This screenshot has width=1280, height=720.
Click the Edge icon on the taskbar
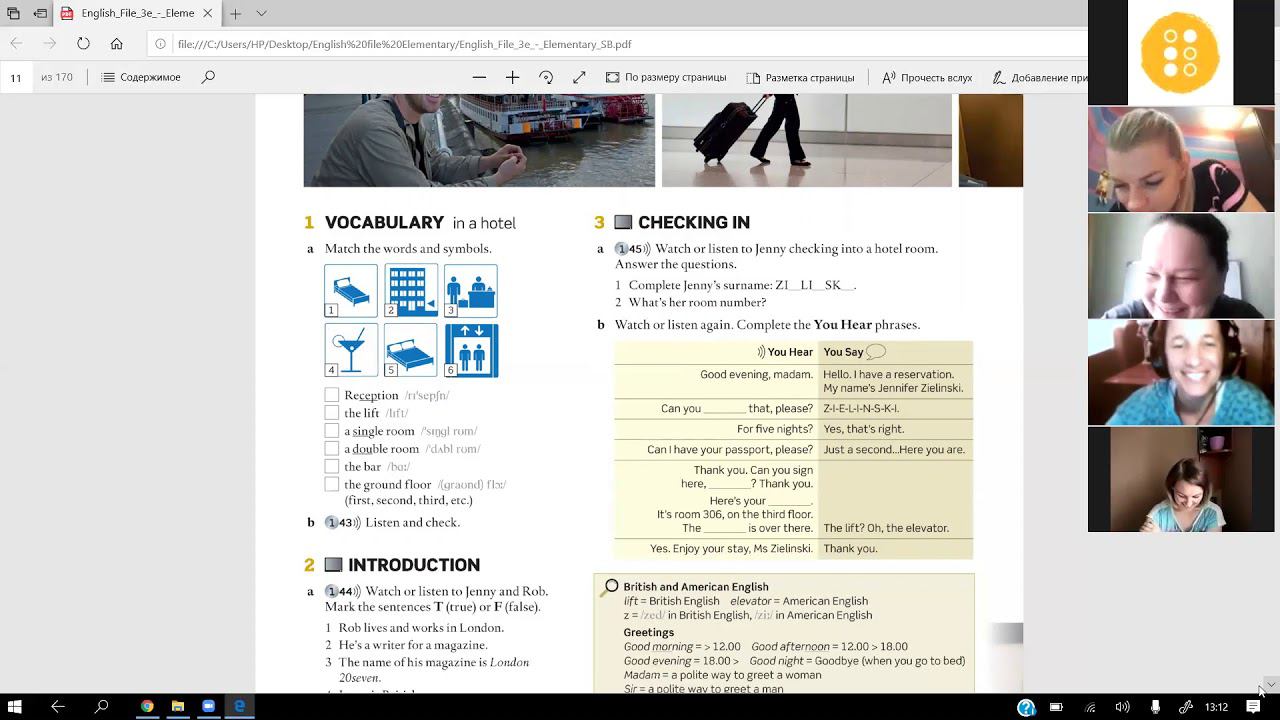pyautogui.click(x=239, y=706)
